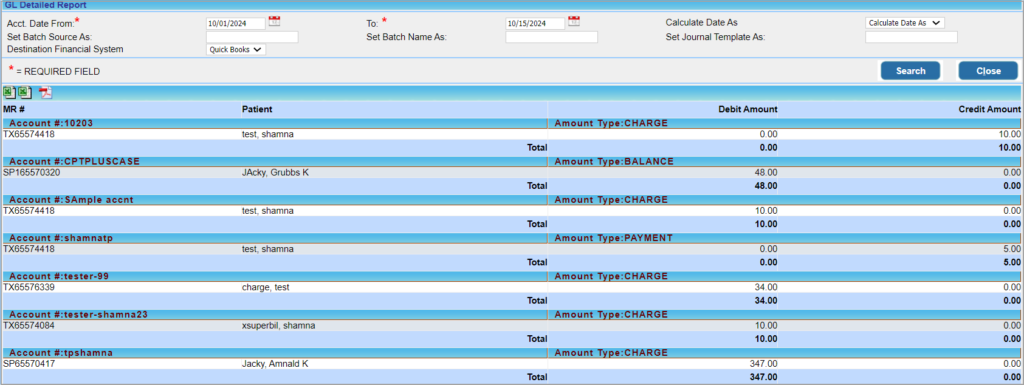Screen dimensions: 1024x385
Task: Export report as PDF icon
Action: [x=45, y=93]
